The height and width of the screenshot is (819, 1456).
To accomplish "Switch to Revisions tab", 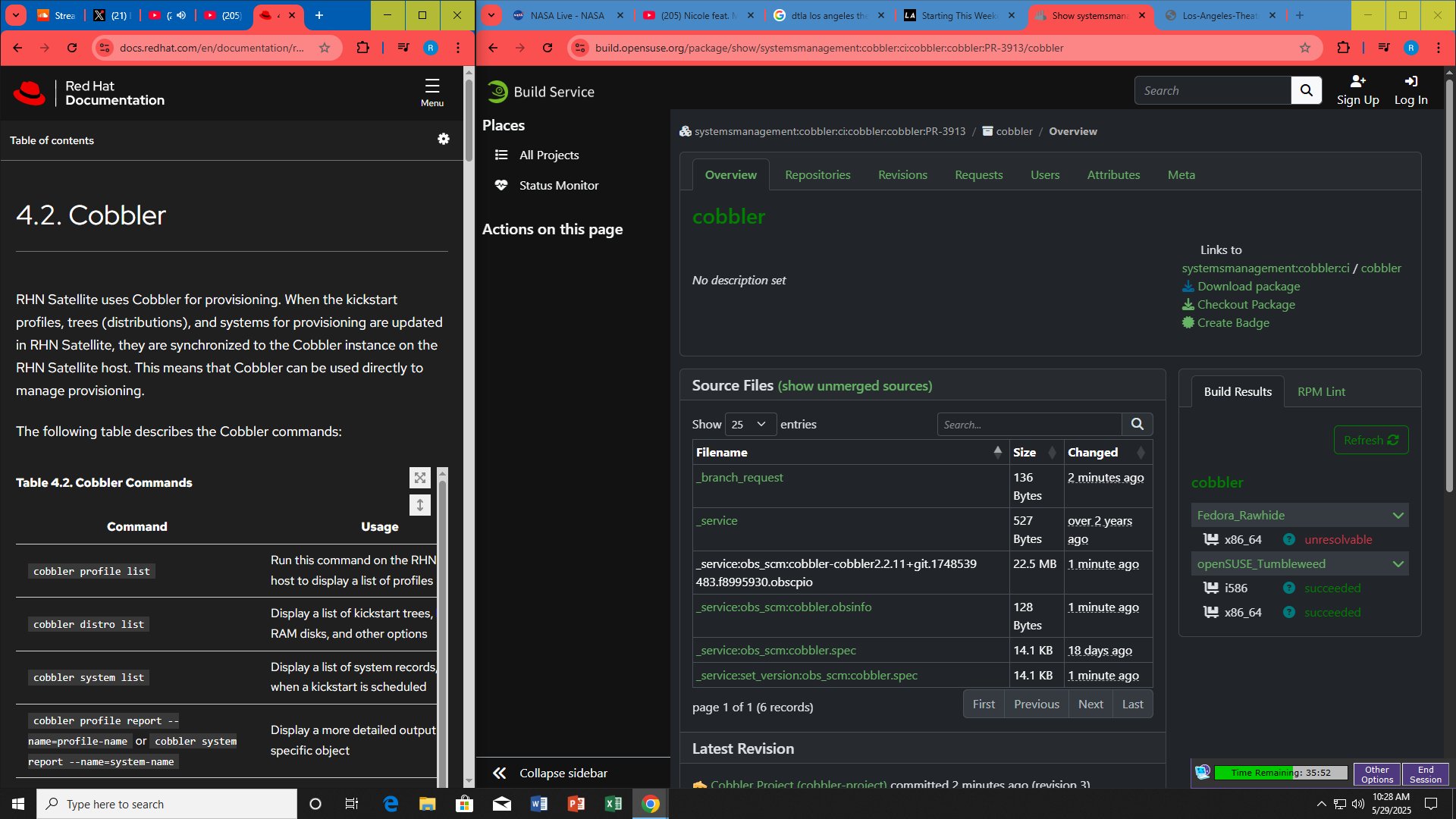I will [902, 174].
